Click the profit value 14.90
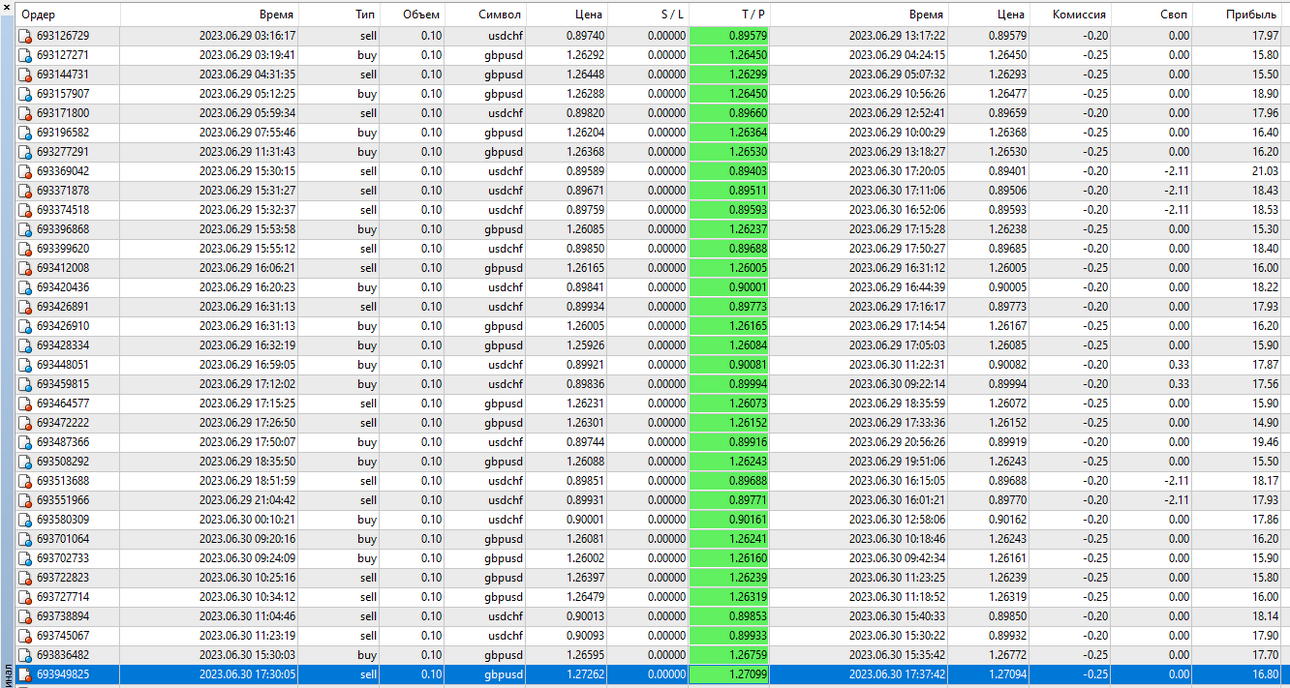 point(1265,423)
